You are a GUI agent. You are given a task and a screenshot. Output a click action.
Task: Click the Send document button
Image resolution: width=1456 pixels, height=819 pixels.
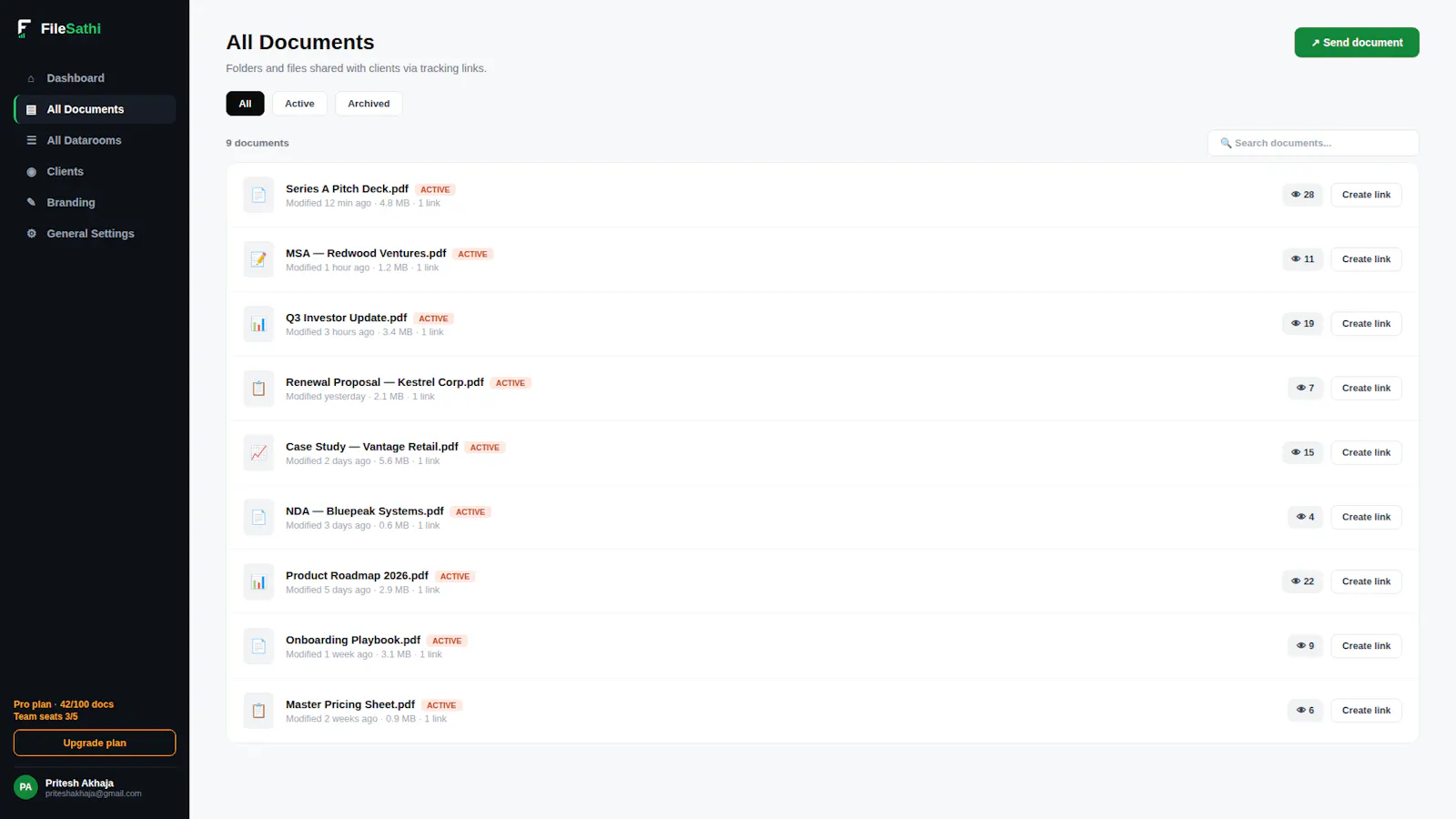click(1357, 43)
